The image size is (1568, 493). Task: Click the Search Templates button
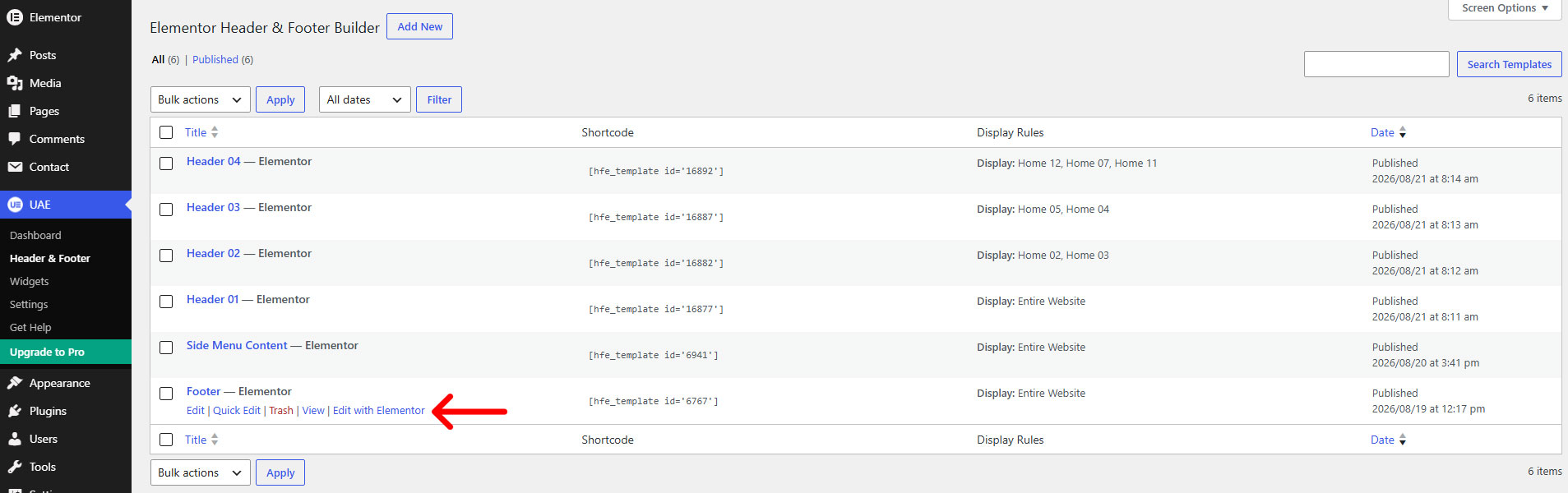(1509, 64)
